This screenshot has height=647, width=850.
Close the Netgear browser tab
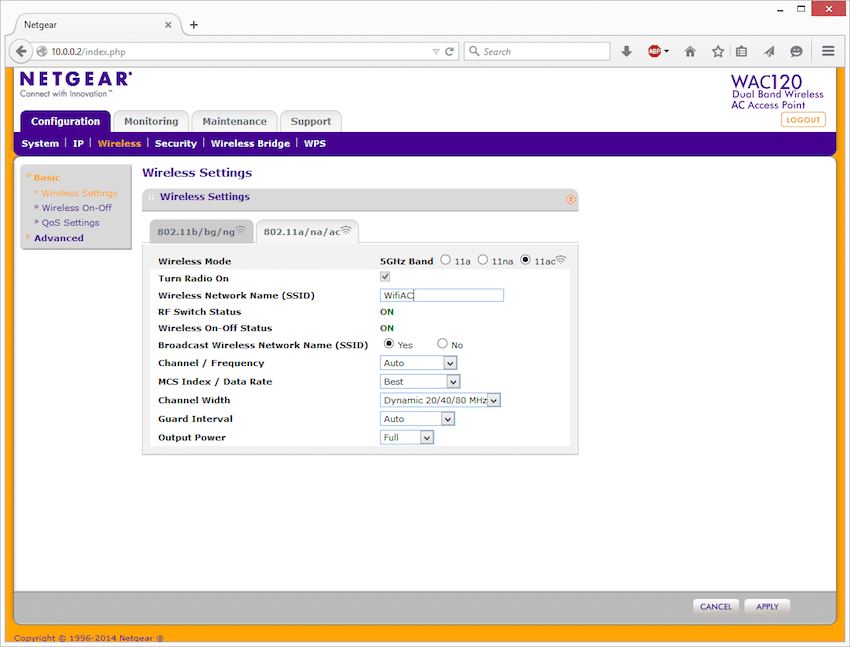coord(168,25)
